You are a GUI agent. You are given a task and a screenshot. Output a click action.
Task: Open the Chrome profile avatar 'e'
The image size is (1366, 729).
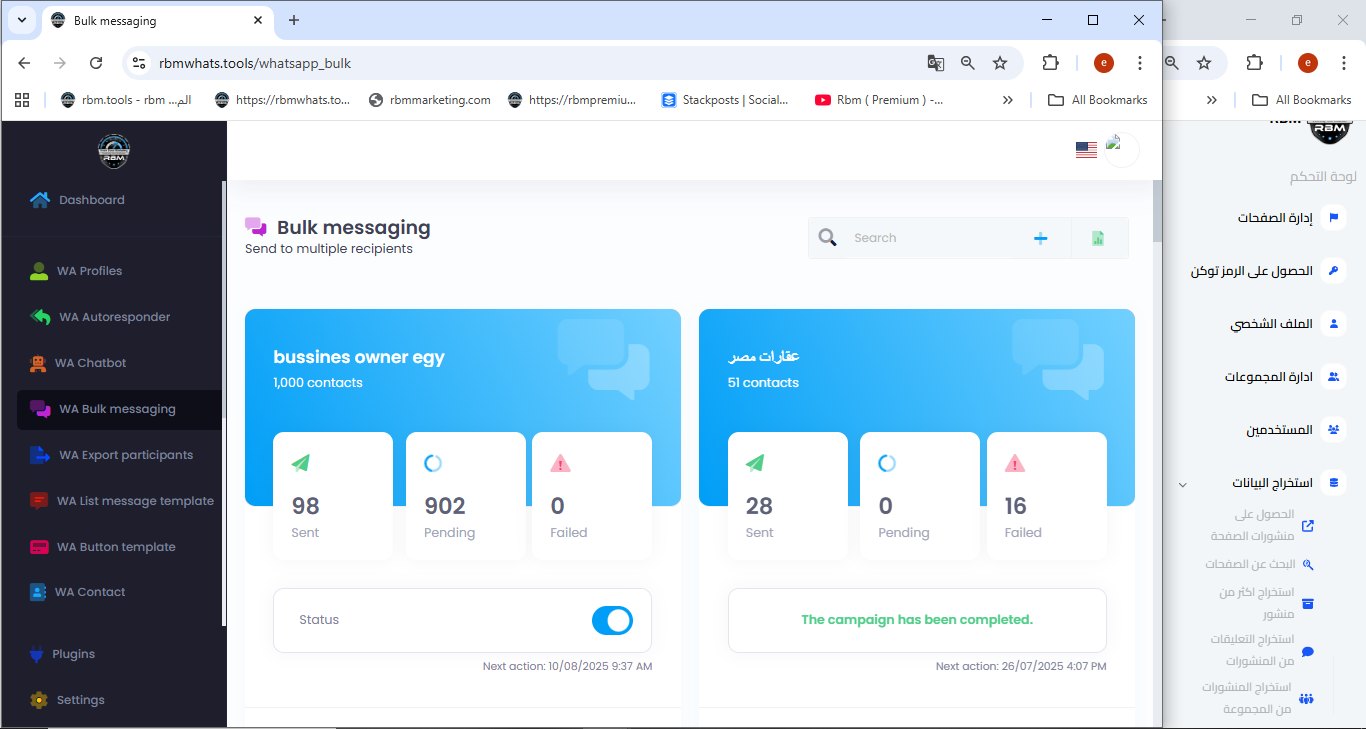(1104, 63)
